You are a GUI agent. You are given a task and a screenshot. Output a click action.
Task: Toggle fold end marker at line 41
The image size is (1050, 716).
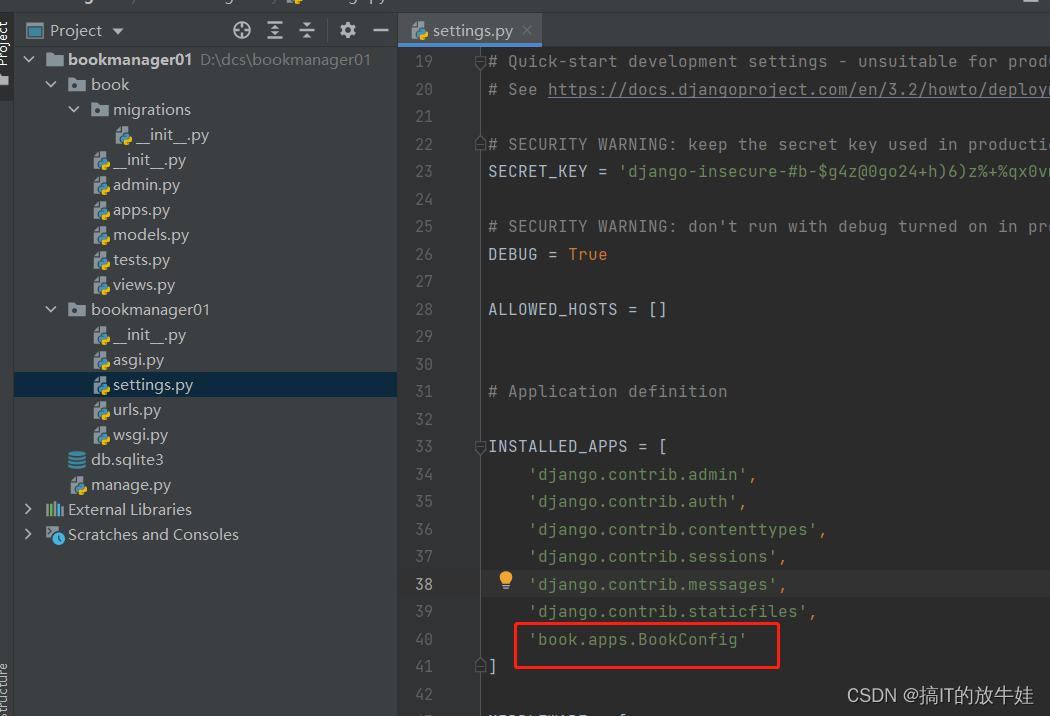point(480,666)
